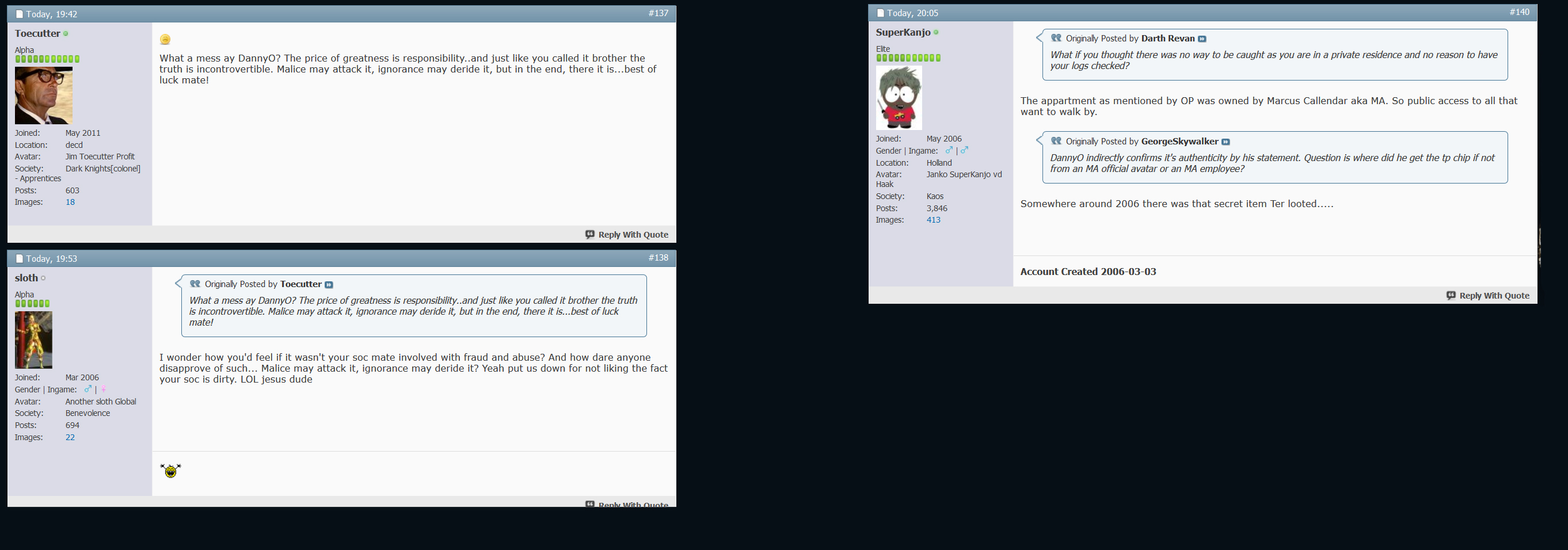Viewport: 1568px width, 550px height.
Task: Open post permalink #138
Action: (x=658, y=257)
